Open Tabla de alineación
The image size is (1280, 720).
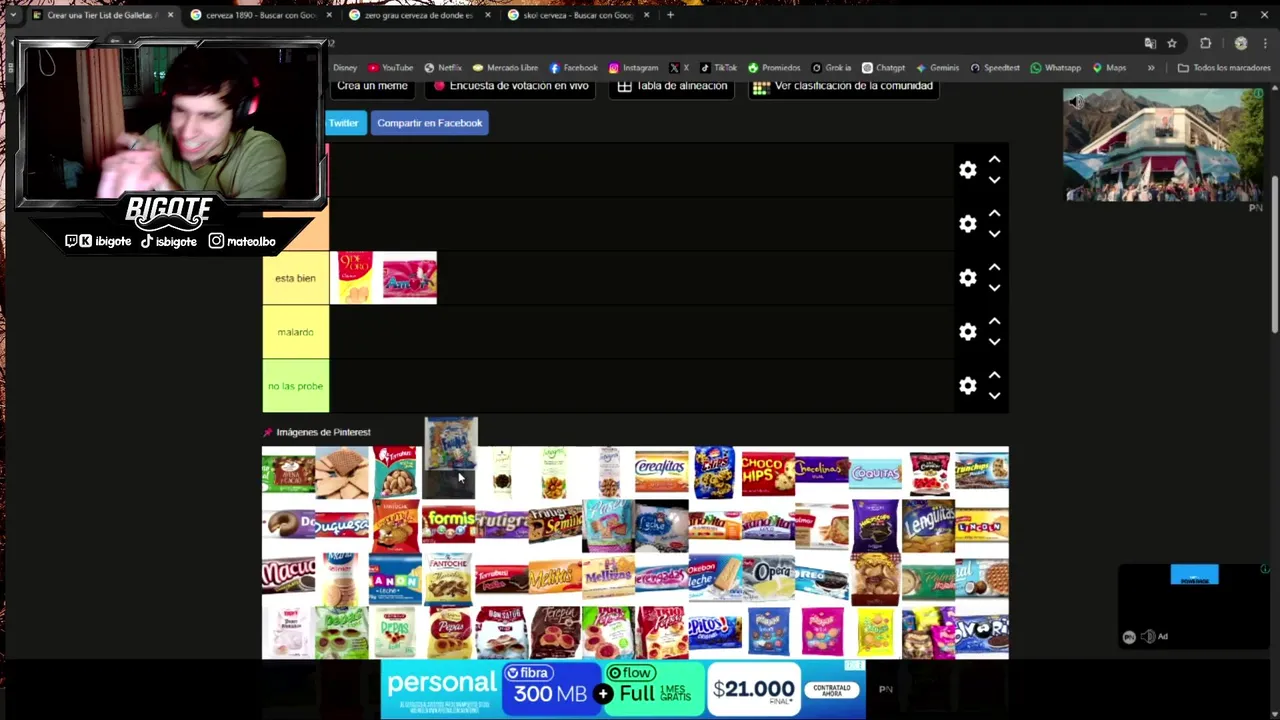point(672,87)
